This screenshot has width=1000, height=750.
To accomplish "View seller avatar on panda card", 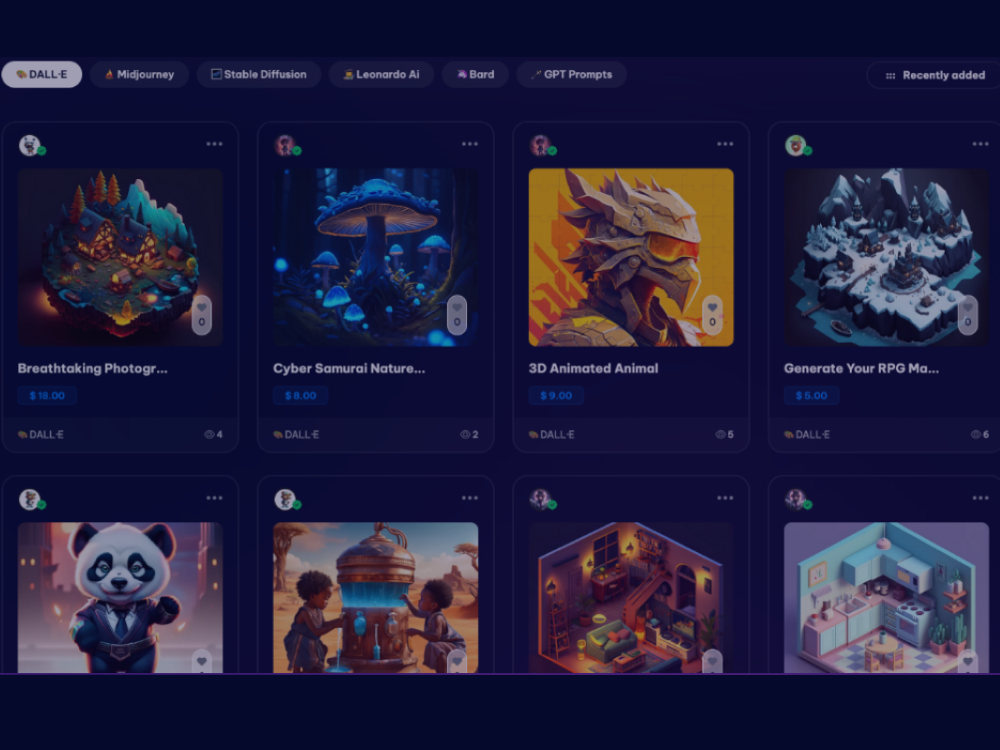I will click(30, 499).
